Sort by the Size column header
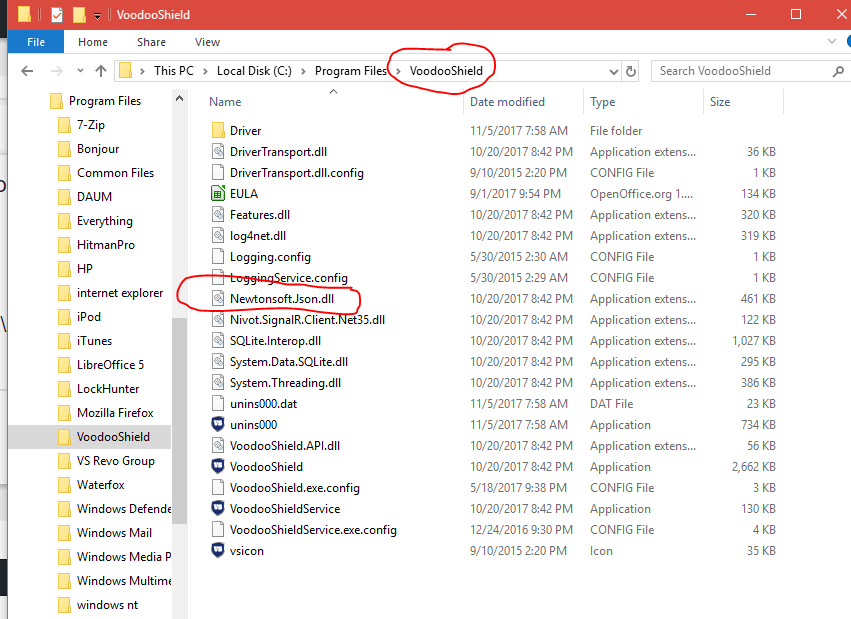The height and width of the screenshot is (619, 851). (x=720, y=102)
